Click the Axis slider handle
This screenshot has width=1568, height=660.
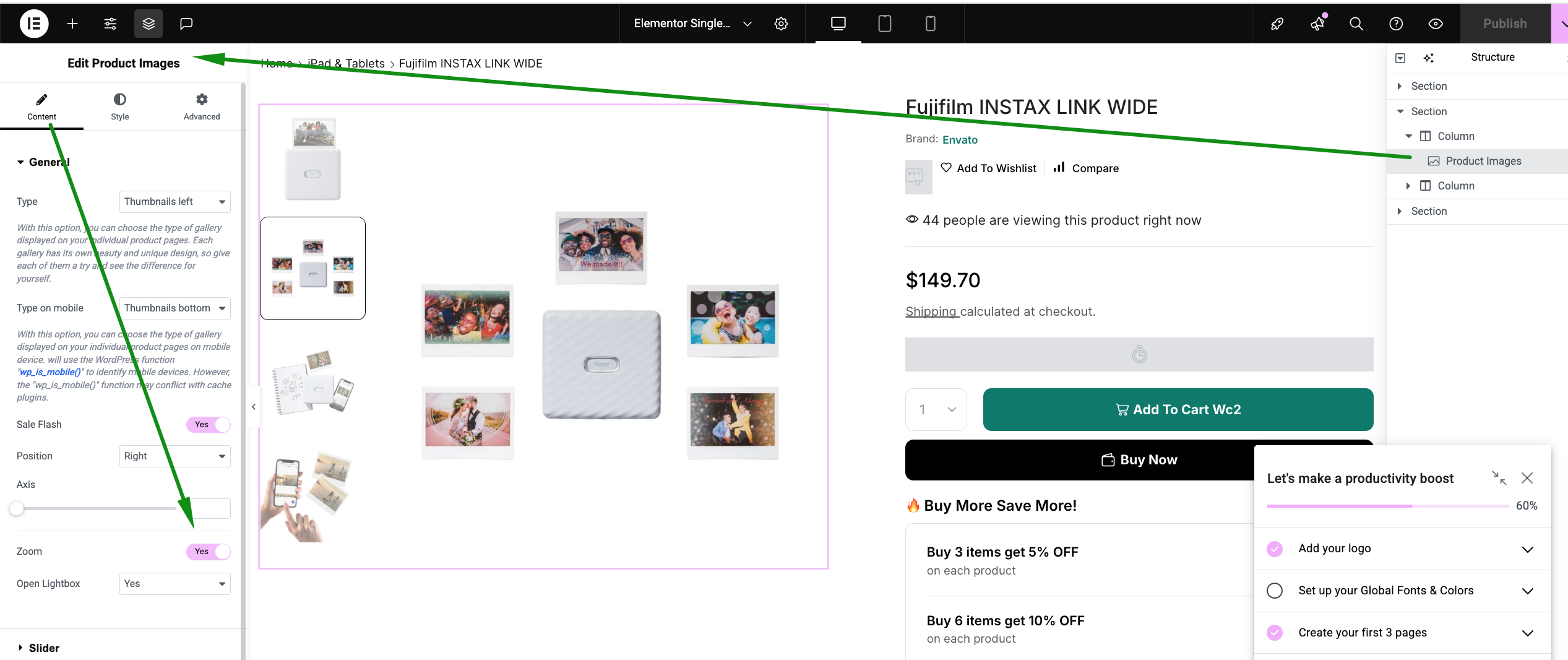[17, 509]
